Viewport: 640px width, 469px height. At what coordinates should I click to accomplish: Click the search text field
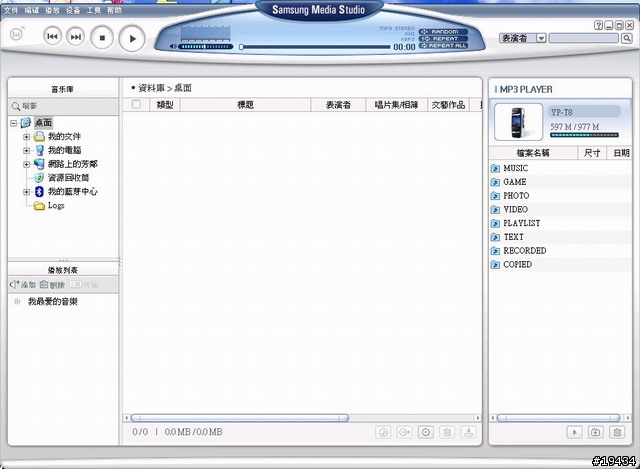coord(584,38)
